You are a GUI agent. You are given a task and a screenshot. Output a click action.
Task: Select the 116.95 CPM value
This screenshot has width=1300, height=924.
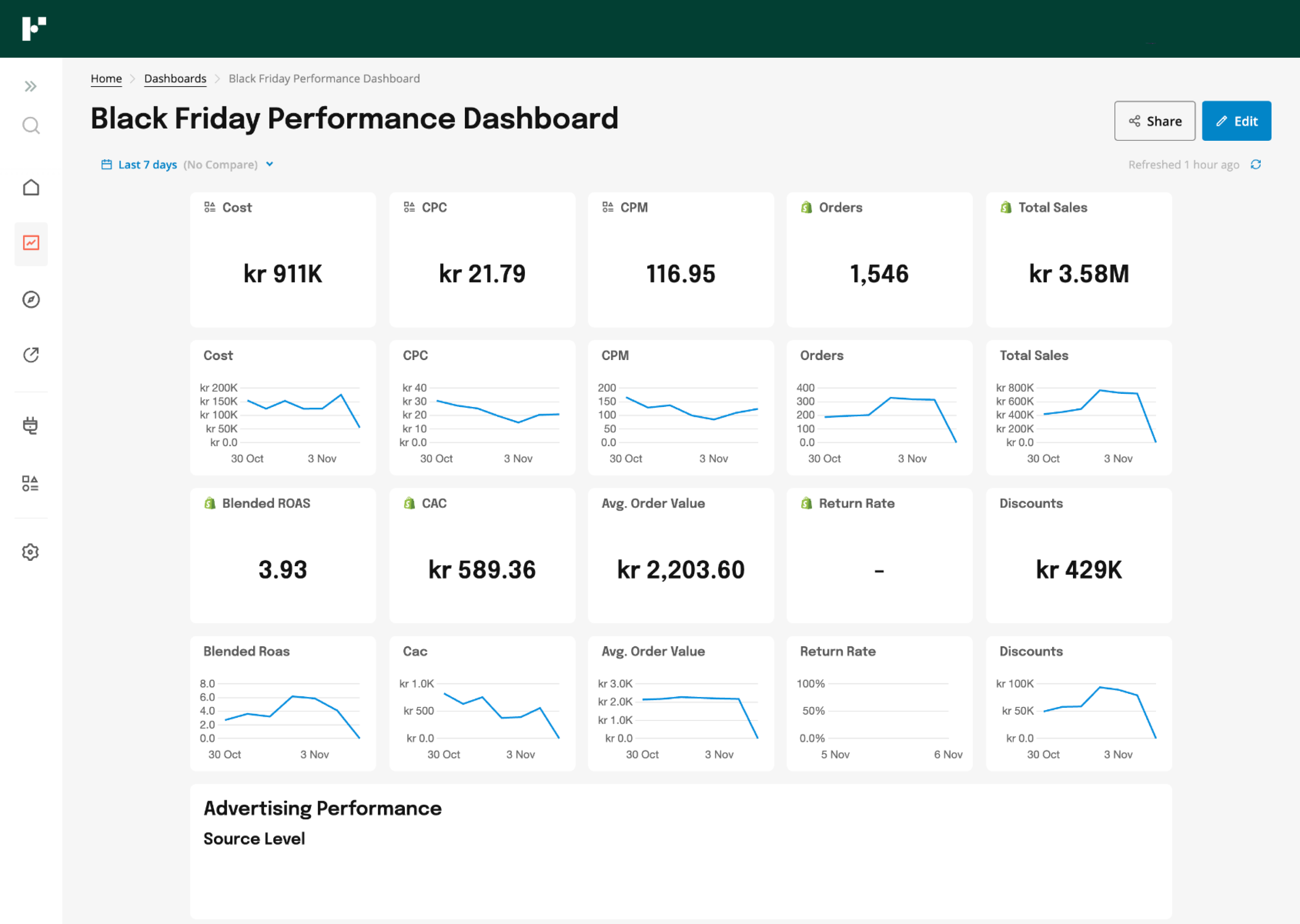pyautogui.click(x=681, y=274)
